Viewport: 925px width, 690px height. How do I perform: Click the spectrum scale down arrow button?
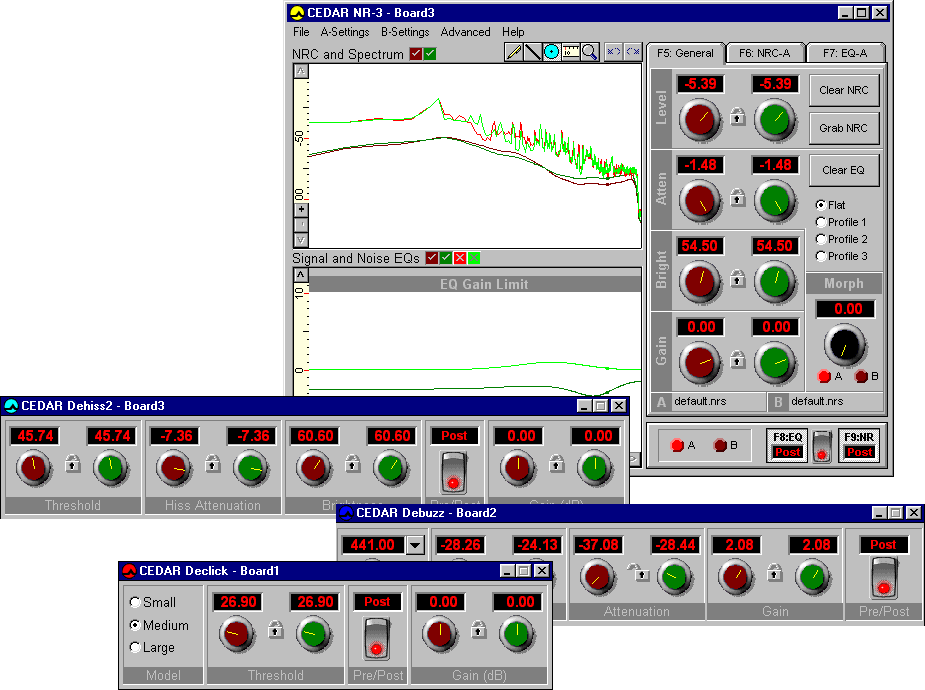(301, 240)
